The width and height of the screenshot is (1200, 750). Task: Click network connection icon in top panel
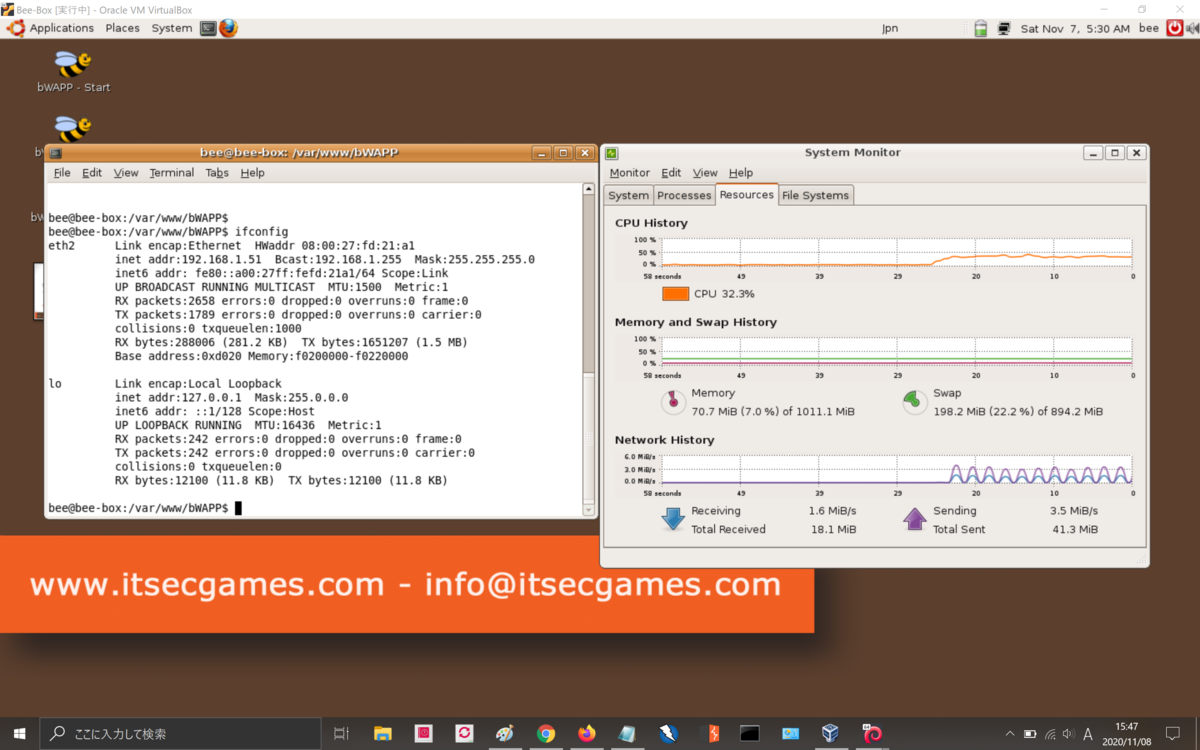[1003, 28]
